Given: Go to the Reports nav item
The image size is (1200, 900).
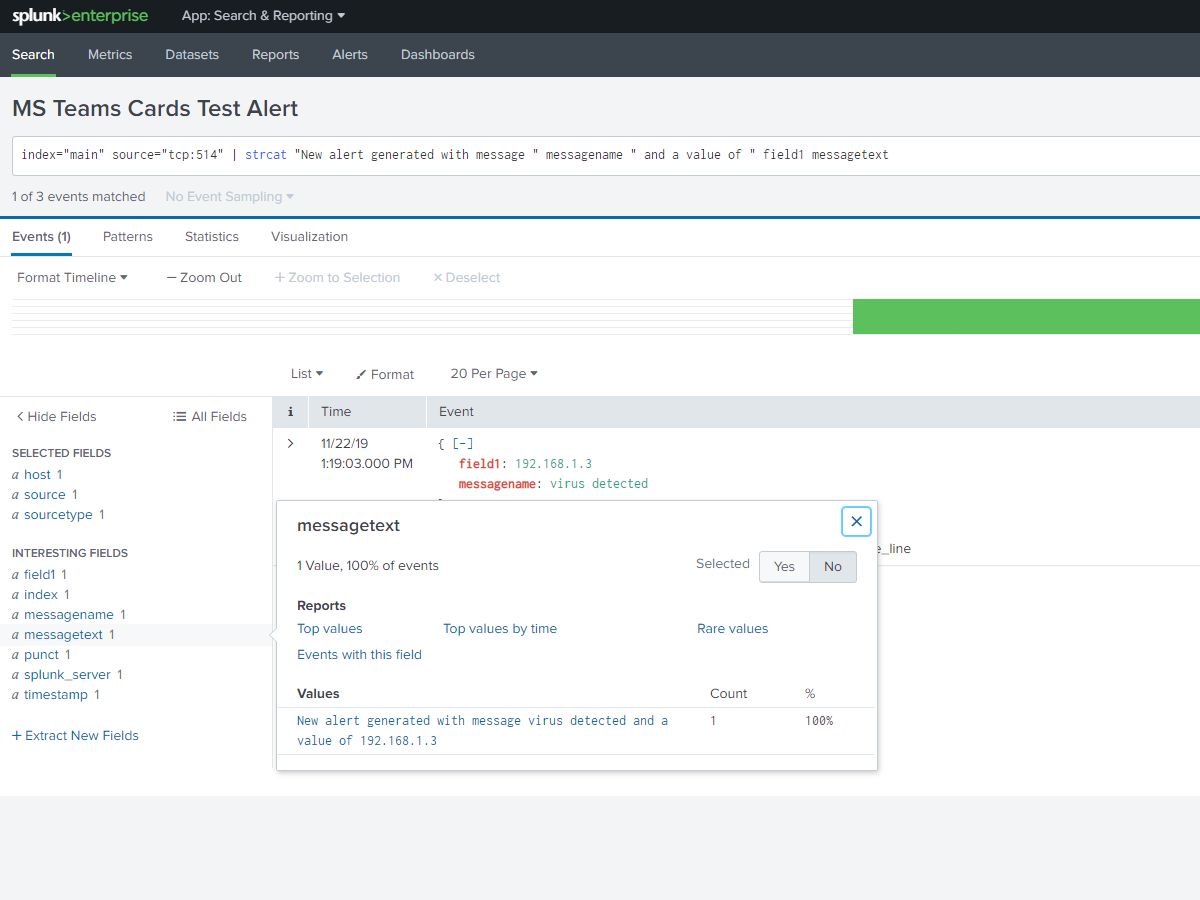Looking at the screenshot, I should pos(275,55).
